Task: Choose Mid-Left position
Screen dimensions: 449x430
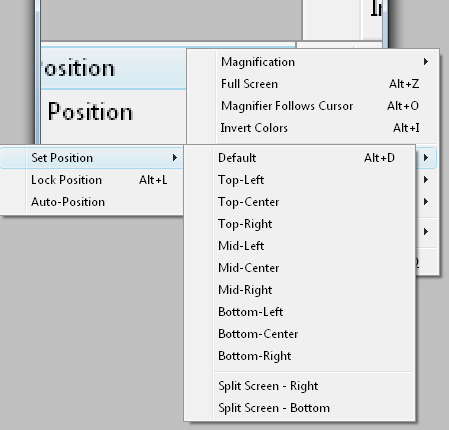Action: pyautogui.click(x=299, y=246)
